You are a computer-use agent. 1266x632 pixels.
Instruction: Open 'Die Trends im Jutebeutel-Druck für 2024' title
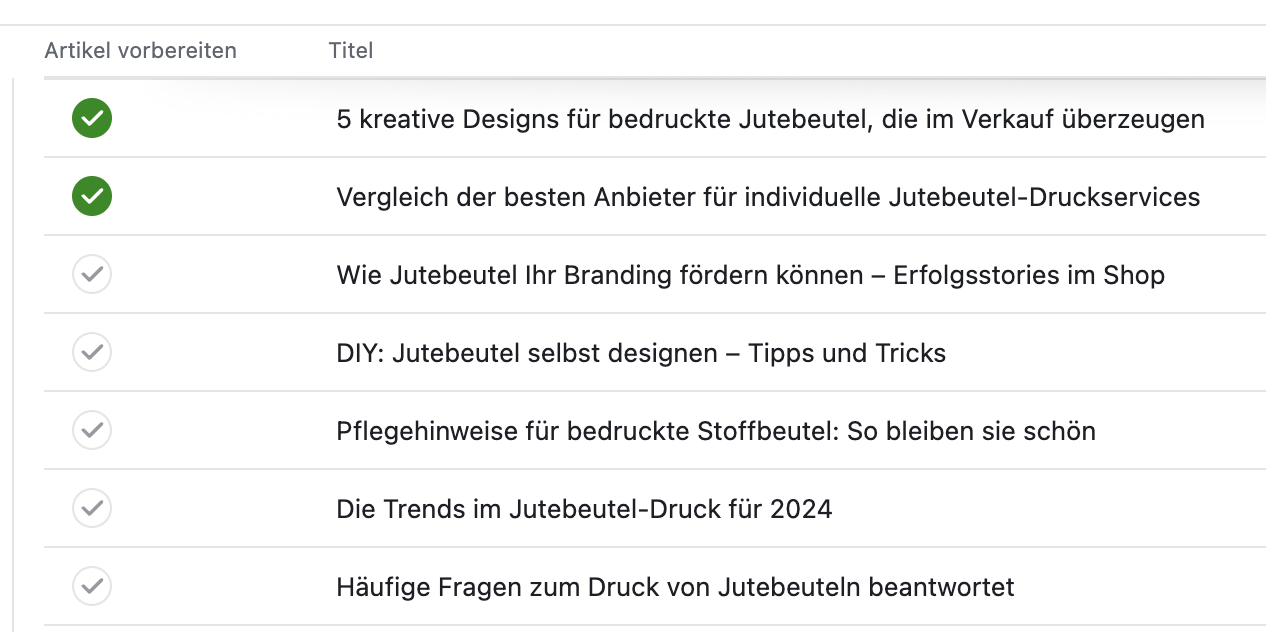click(x=584, y=509)
